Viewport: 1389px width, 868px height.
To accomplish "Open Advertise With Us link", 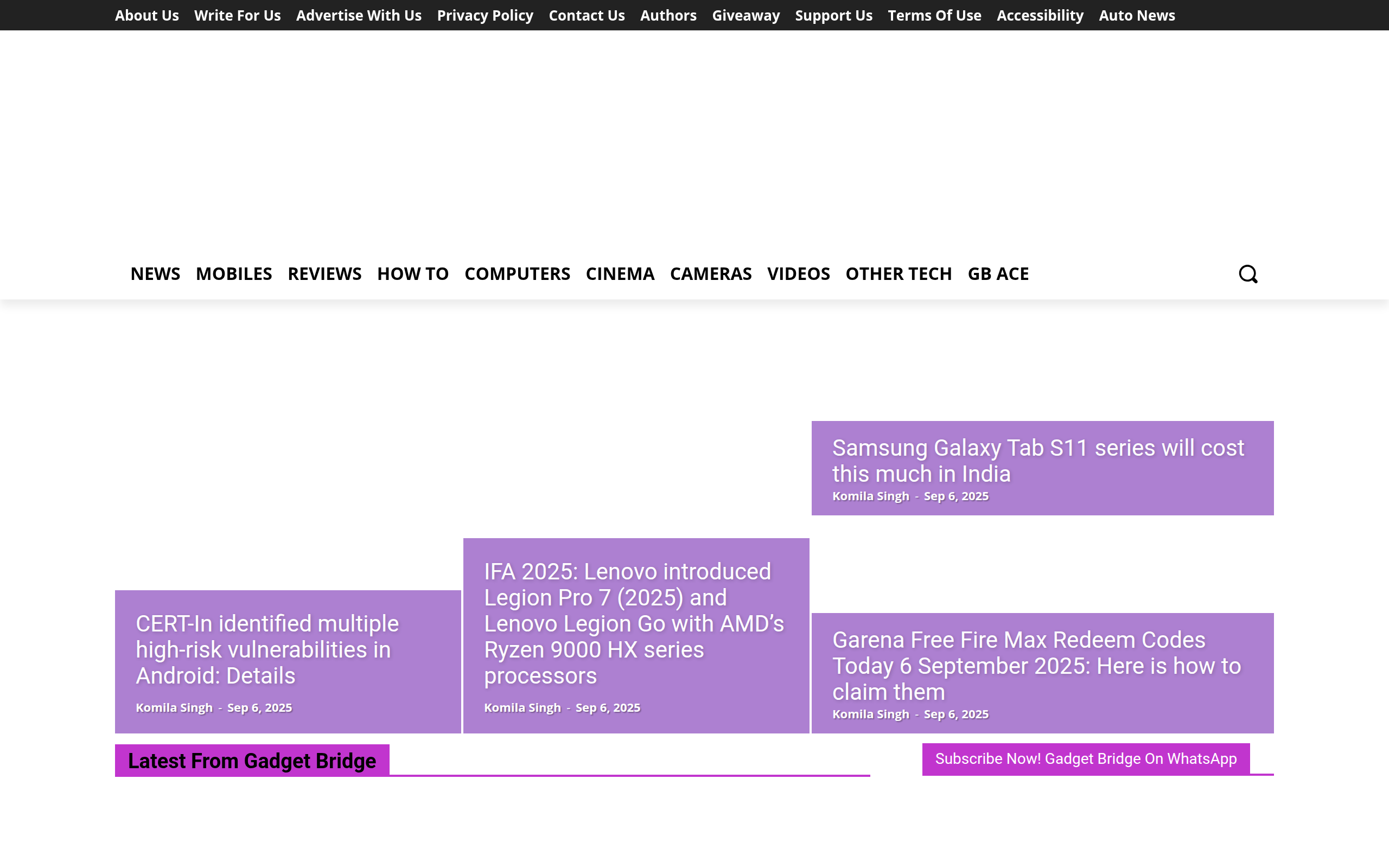I will pyautogui.click(x=359, y=16).
